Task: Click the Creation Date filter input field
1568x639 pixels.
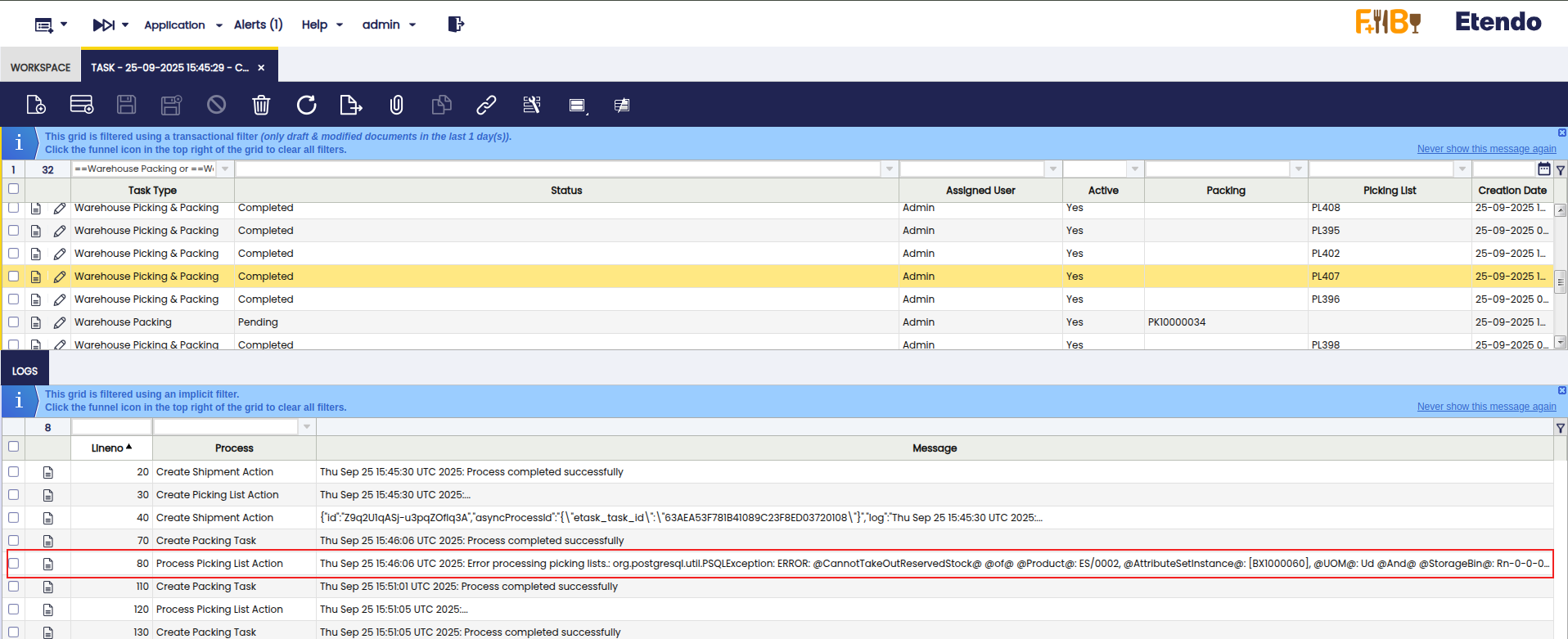Action: [1503, 169]
